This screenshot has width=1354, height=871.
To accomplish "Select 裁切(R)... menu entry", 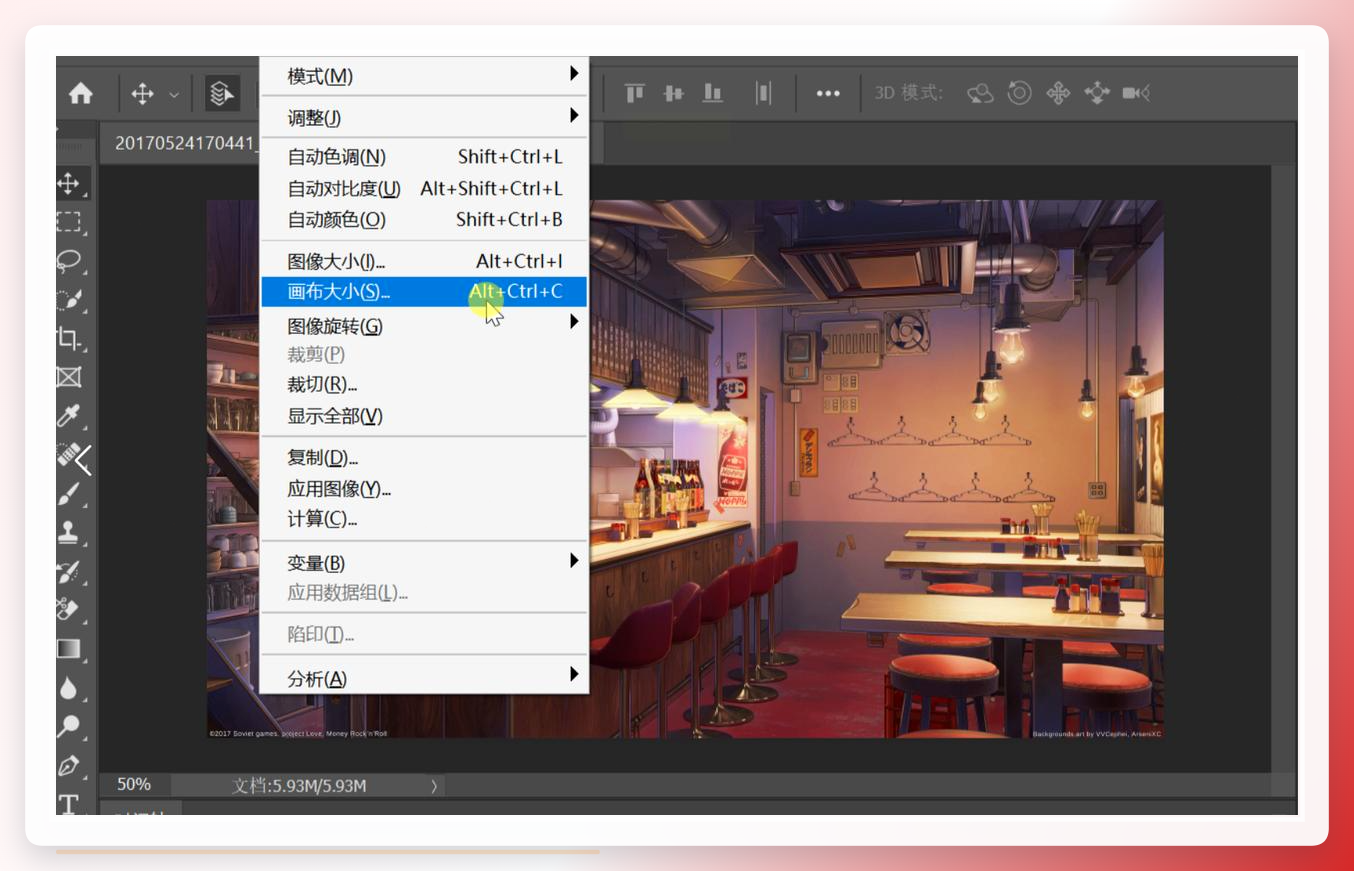I will point(424,385).
